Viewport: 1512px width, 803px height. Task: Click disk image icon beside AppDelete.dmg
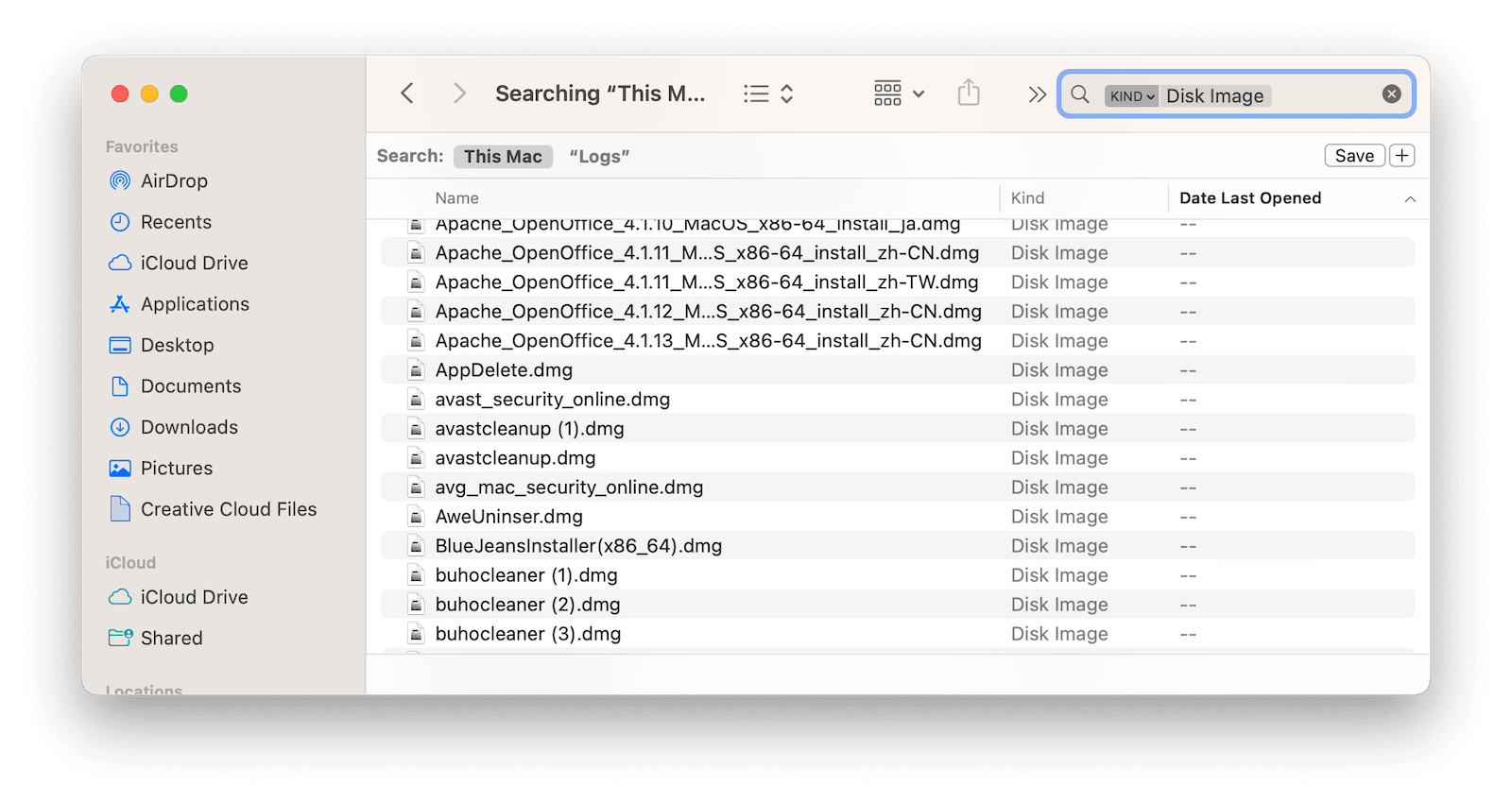pos(416,370)
